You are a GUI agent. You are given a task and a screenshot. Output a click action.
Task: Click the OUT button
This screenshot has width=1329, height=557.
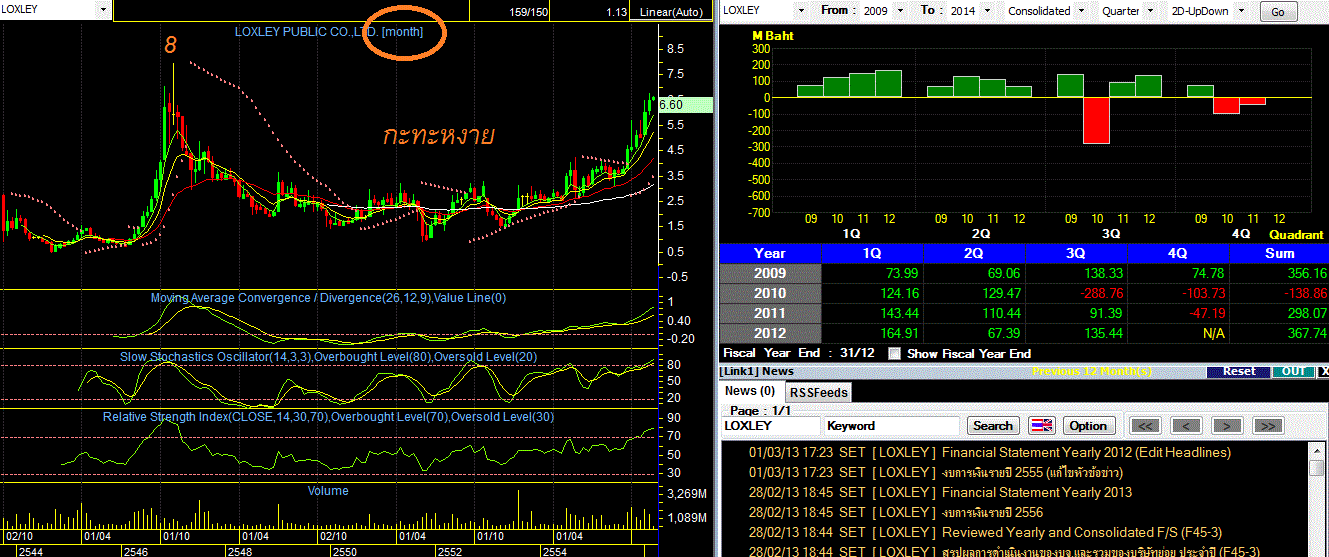coord(1291,371)
